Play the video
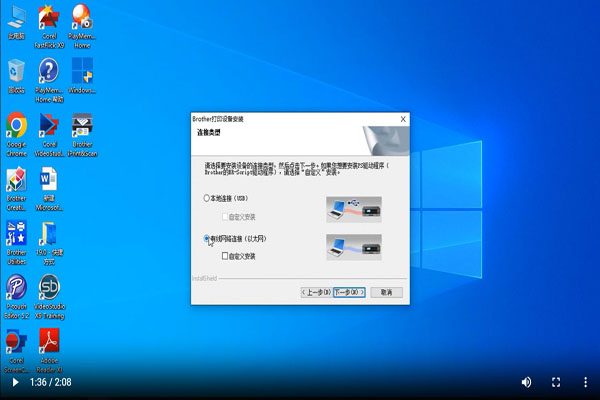 pyautogui.click(x=15, y=382)
